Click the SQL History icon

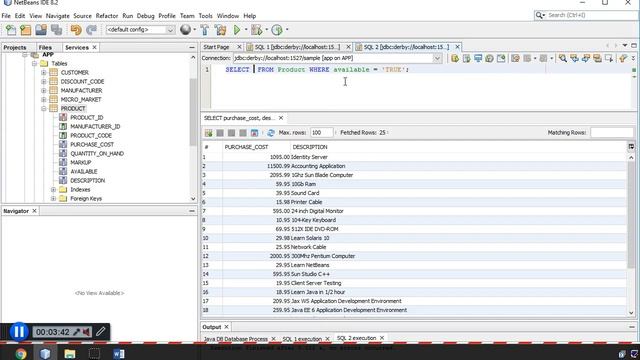(489, 58)
